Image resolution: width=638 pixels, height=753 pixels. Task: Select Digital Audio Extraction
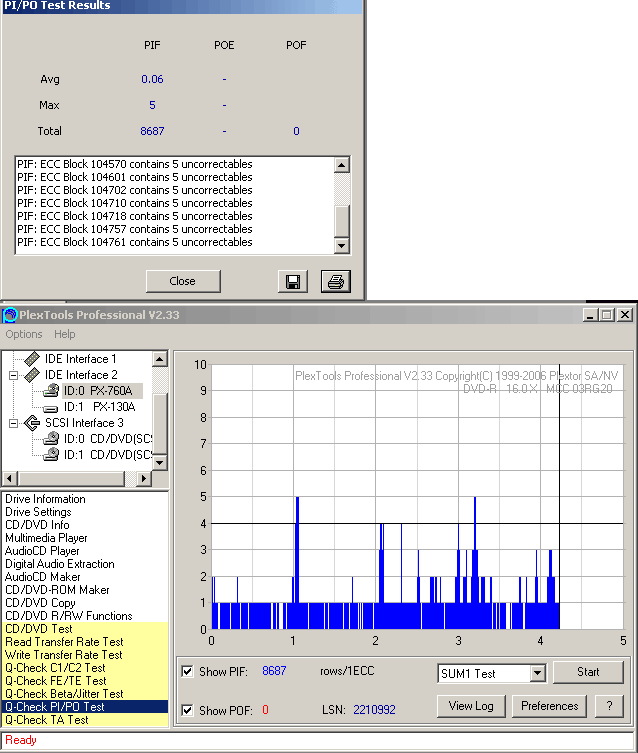coord(60,564)
